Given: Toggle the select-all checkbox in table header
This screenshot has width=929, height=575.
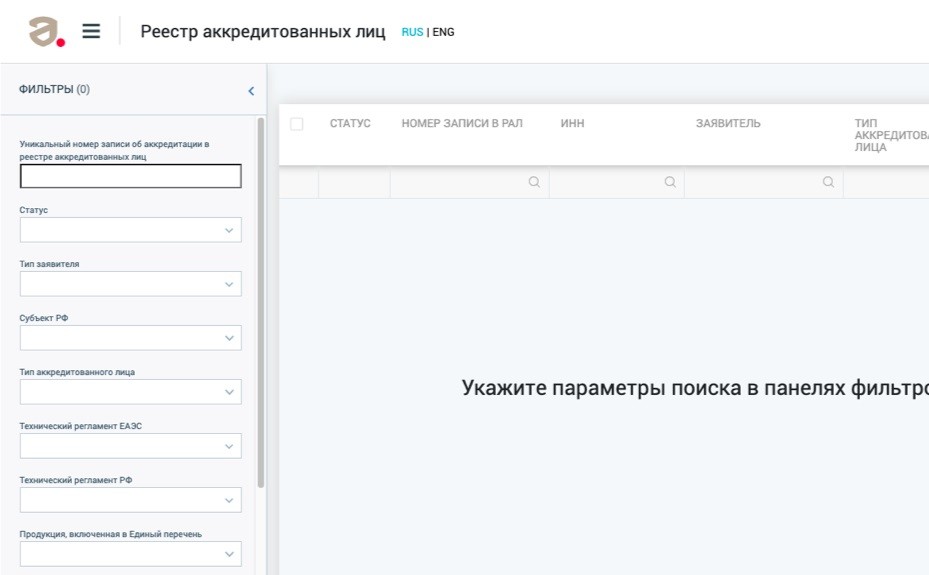Looking at the screenshot, I should [297, 124].
